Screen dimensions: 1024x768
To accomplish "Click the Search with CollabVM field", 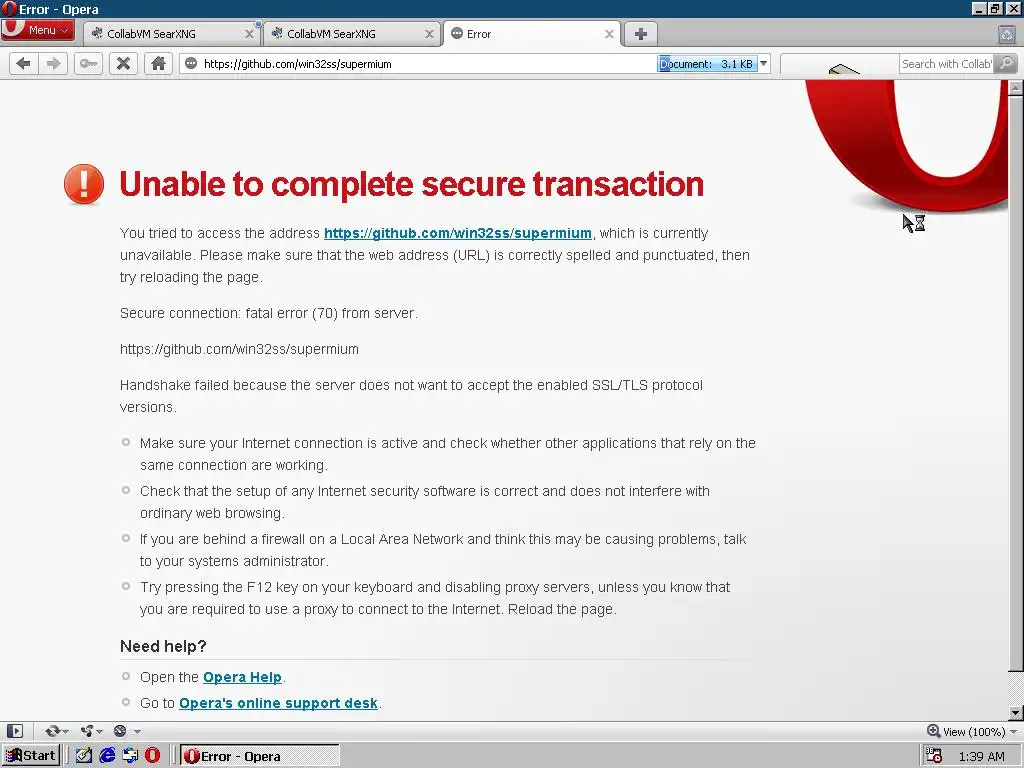I will (x=946, y=63).
